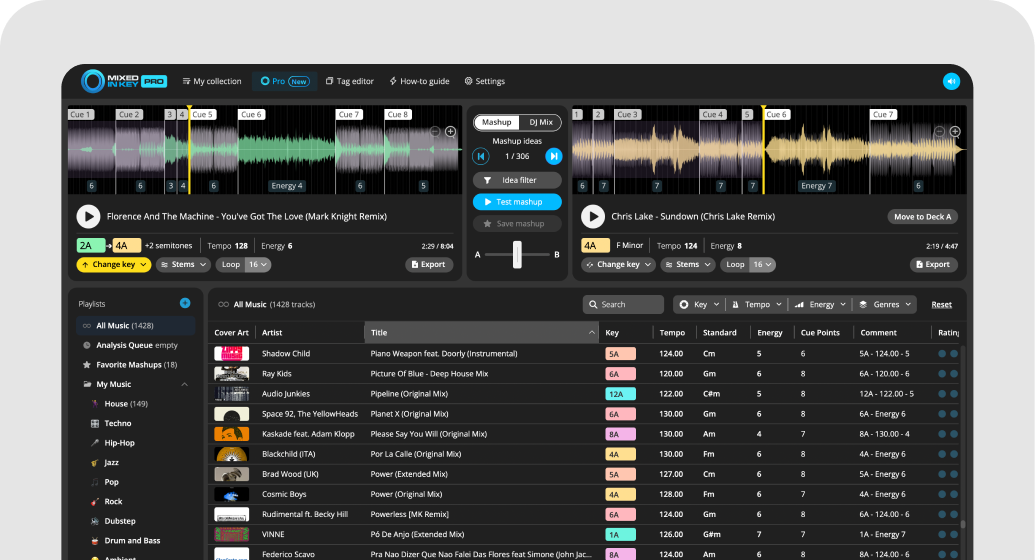Click first rating dot for Ray Kids

tap(942, 374)
